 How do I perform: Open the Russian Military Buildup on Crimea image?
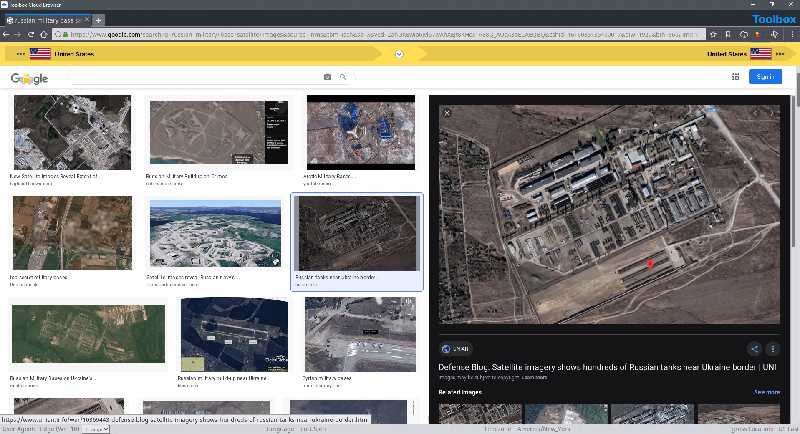tap(219, 133)
